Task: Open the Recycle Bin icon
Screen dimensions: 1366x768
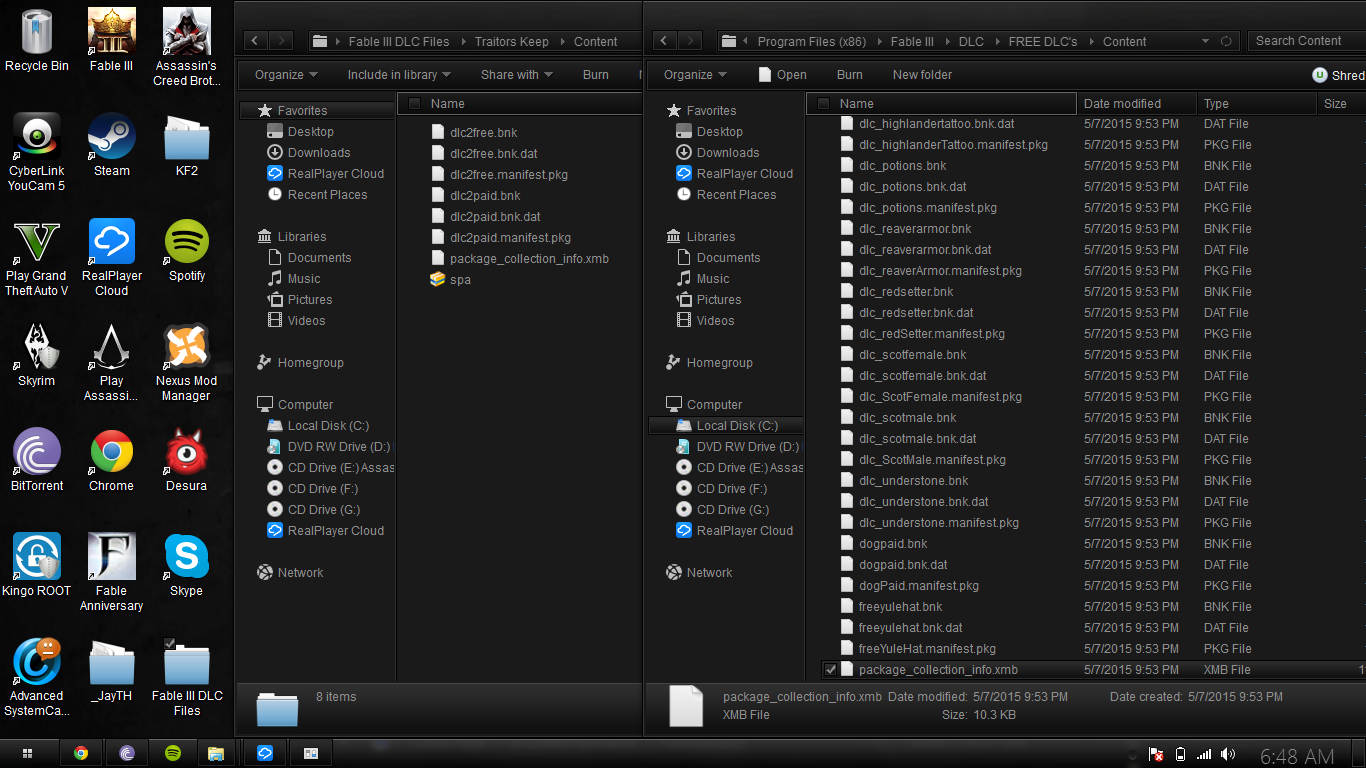Action: click(x=36, y=34)
